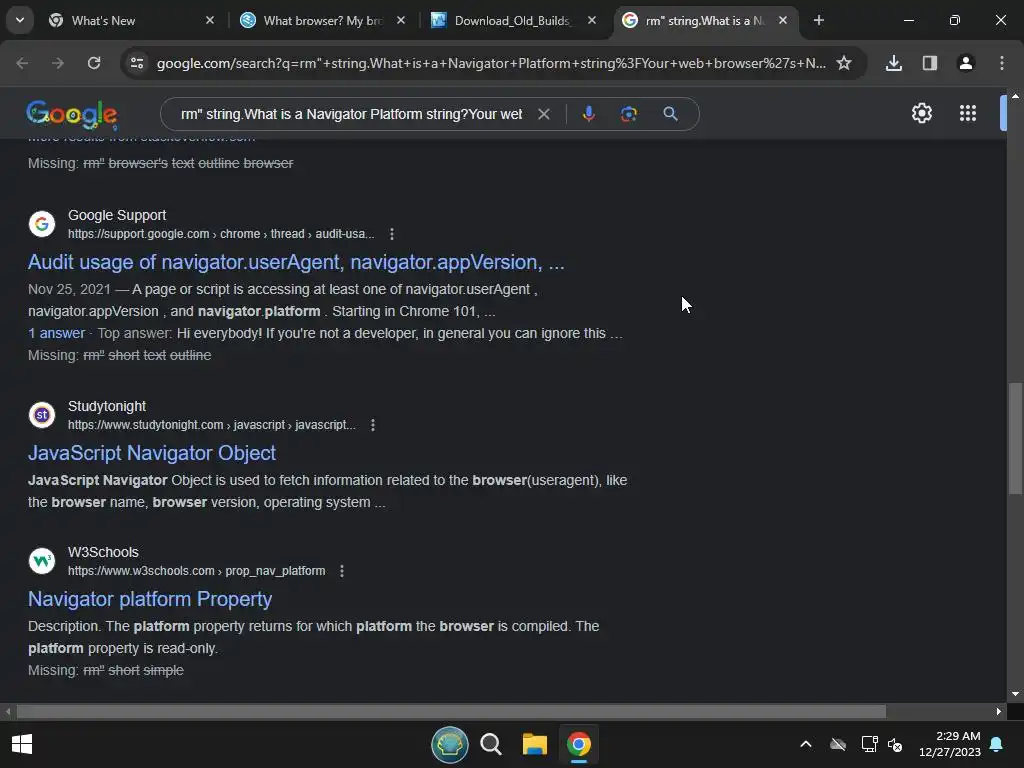Switch to the Download_Old_Builds tab
Viewport: 1024px width, 768px height.
tap(513, 21)
